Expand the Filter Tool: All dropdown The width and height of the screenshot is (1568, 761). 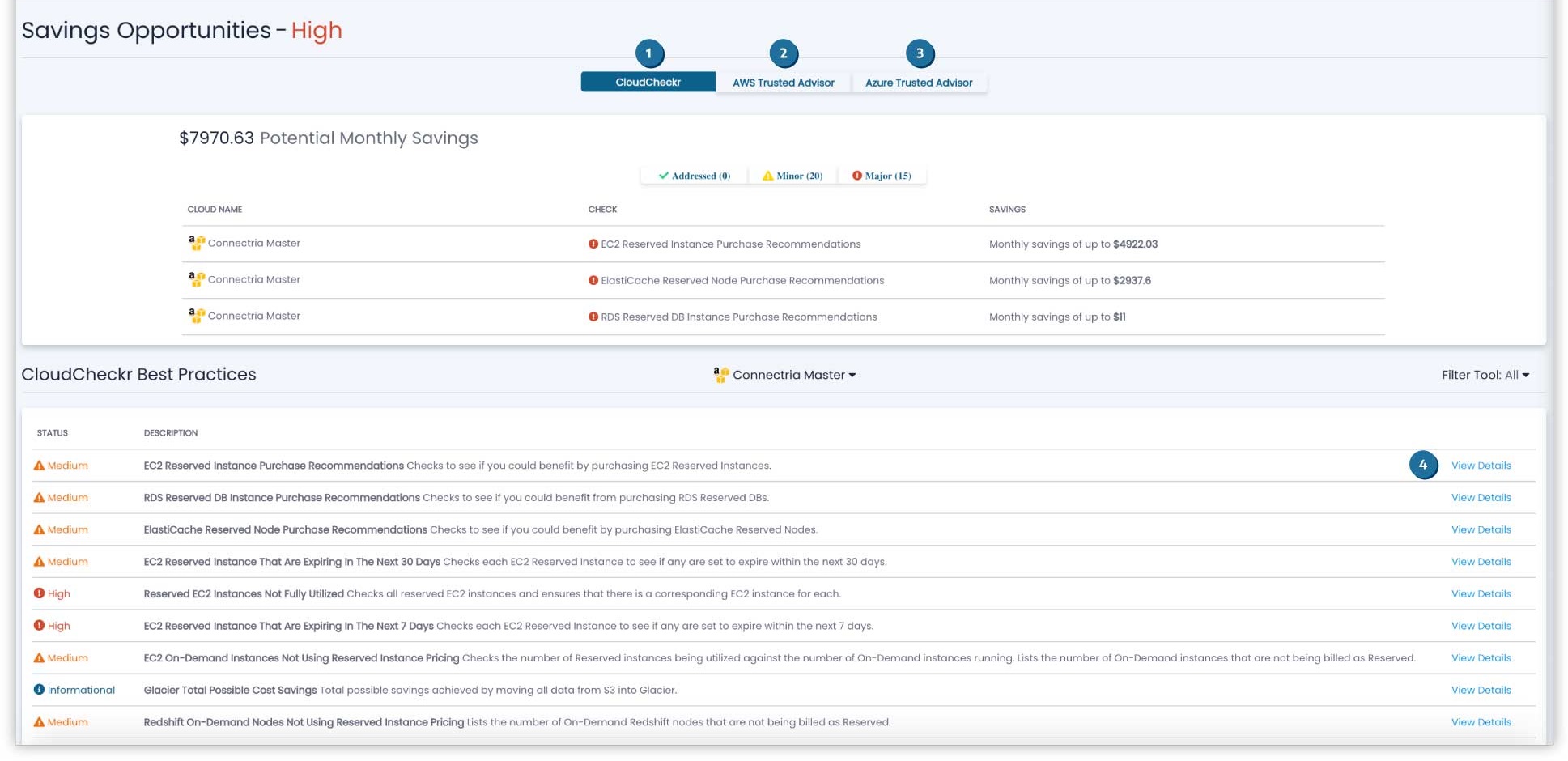coord(1485,375)
